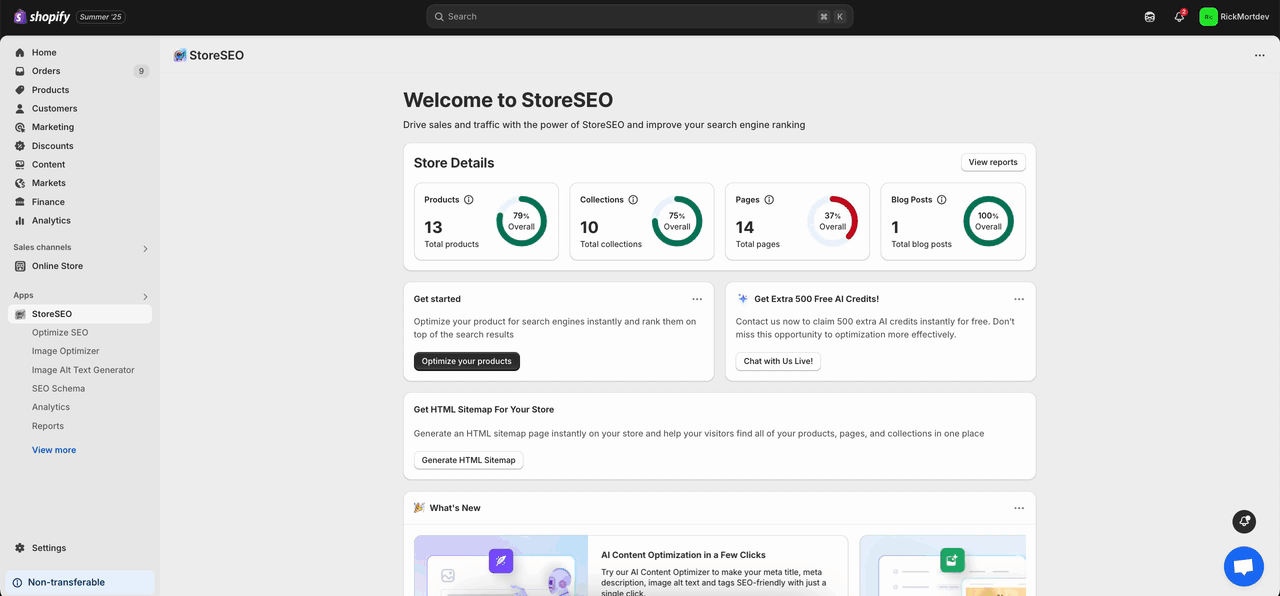Open the Get started card three-dot menu
The width and height of the screenshot is (1280, 596).
(x=697, y=299)
